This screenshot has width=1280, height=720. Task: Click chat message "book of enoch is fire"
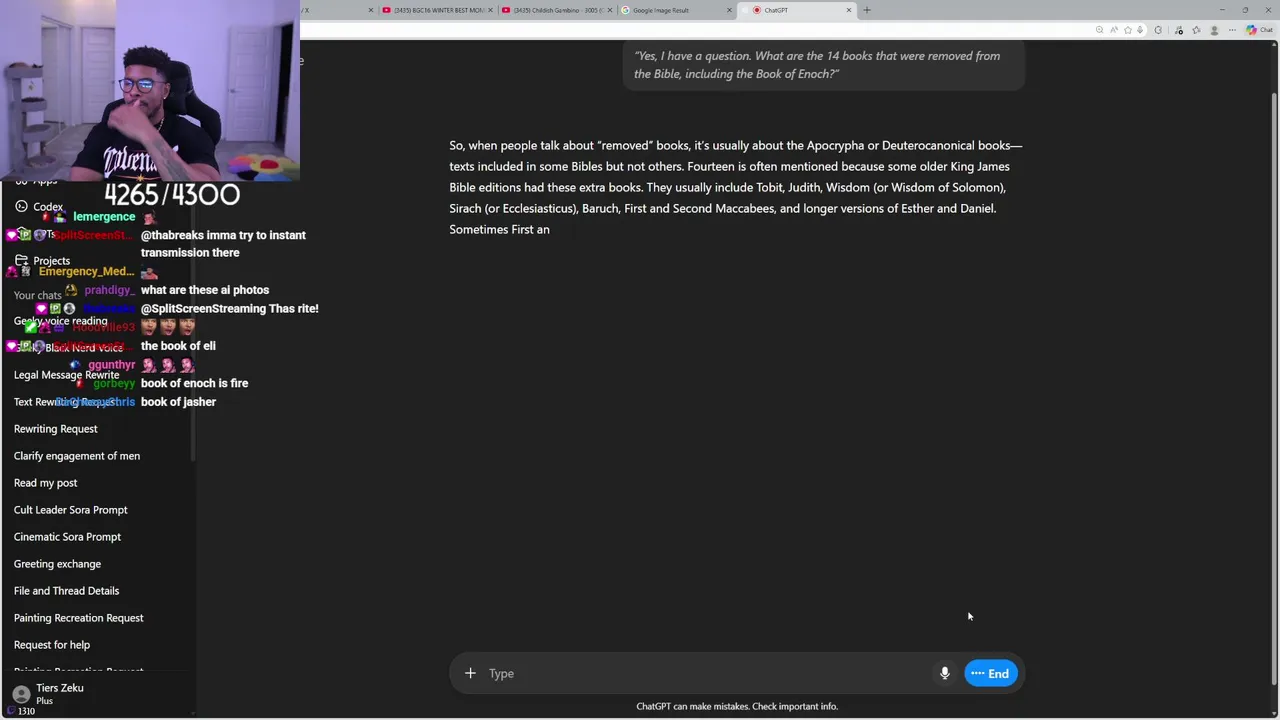tap(194, 383)
